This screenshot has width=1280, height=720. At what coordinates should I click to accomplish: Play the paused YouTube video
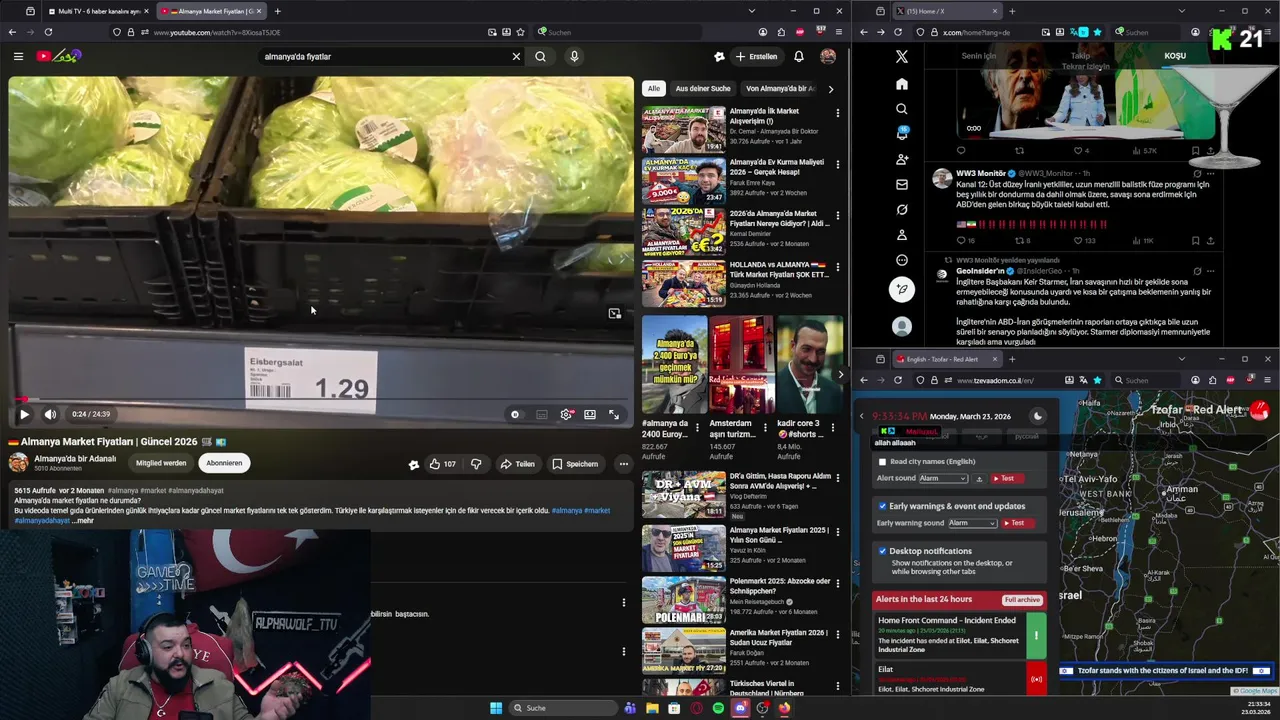click(24, 414)
